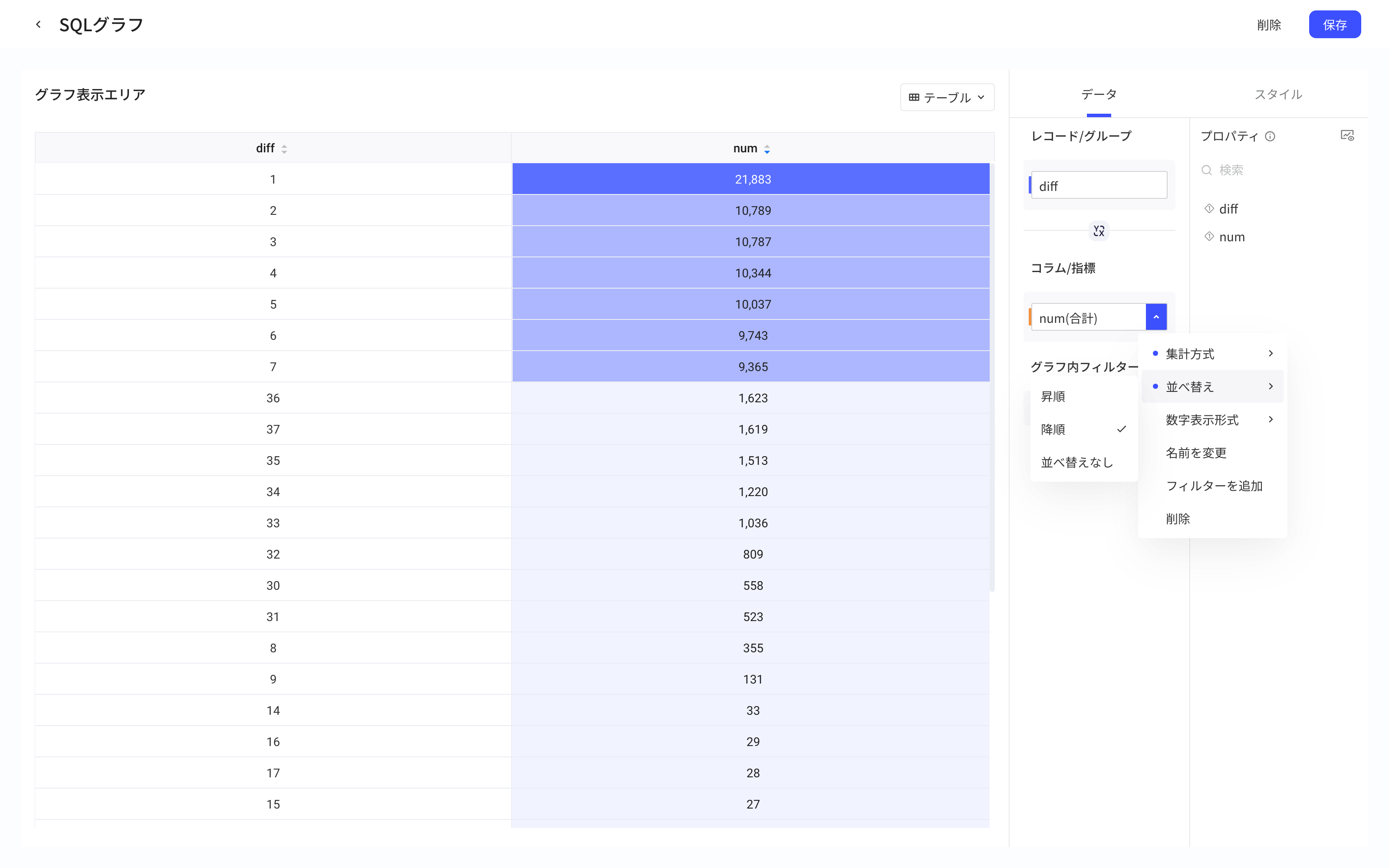The image size is (1389, 868).
Task: Click the diff column header
Action: pos(273,148)
